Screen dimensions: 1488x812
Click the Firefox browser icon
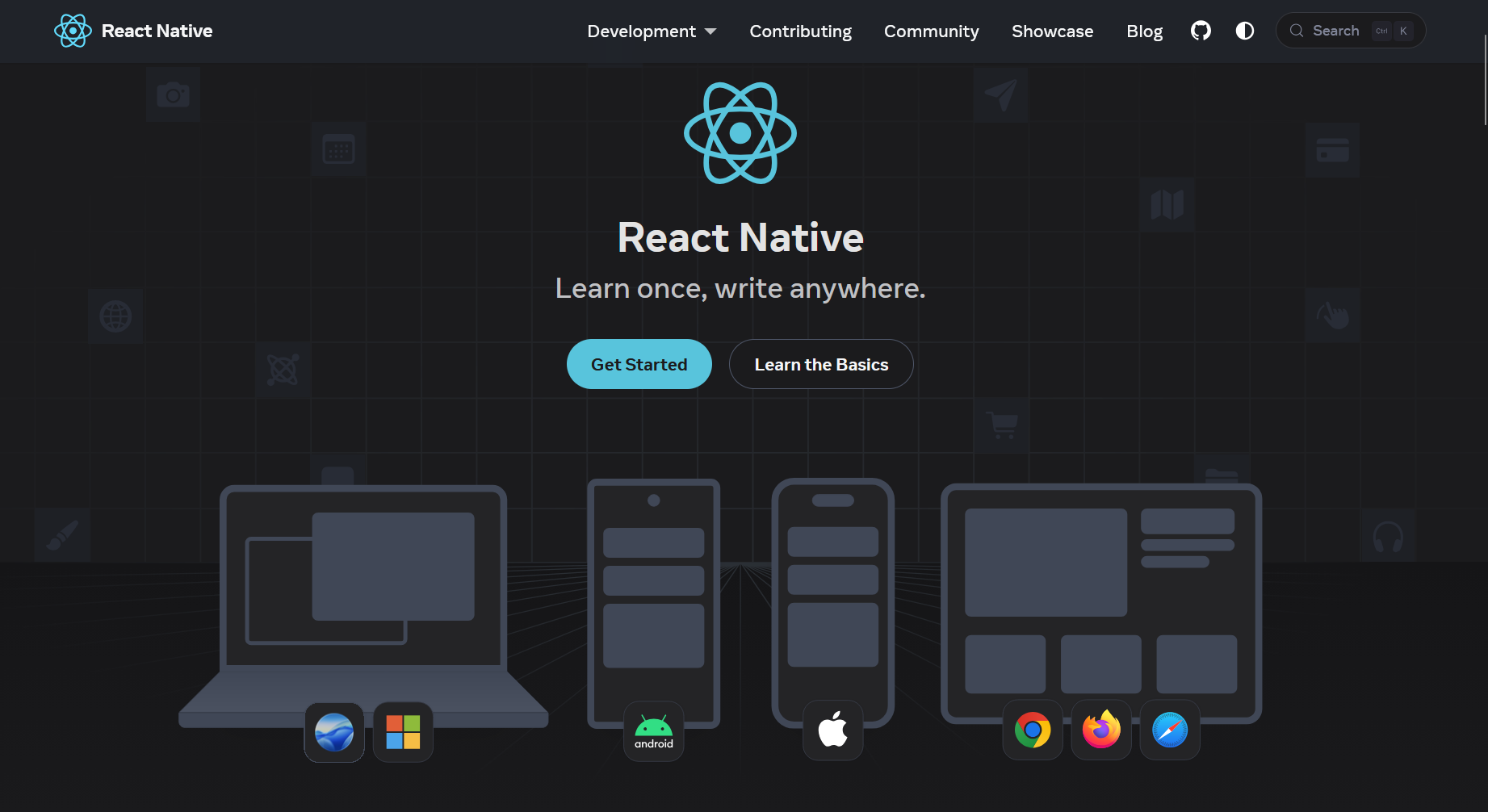tap(1100, 730)
